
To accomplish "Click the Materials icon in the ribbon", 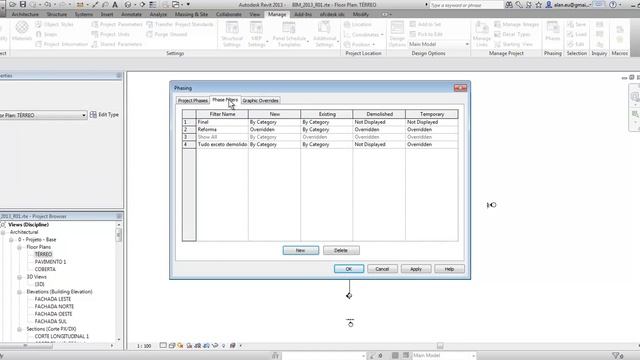I will 22,31.
